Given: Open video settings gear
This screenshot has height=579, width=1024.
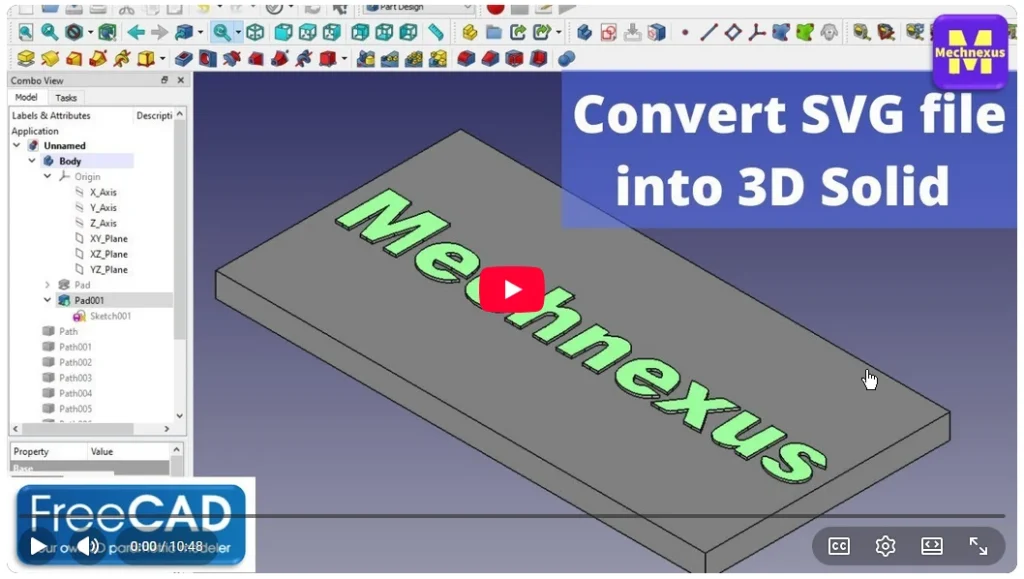Looking at the screenshot, I should [885, 546].
